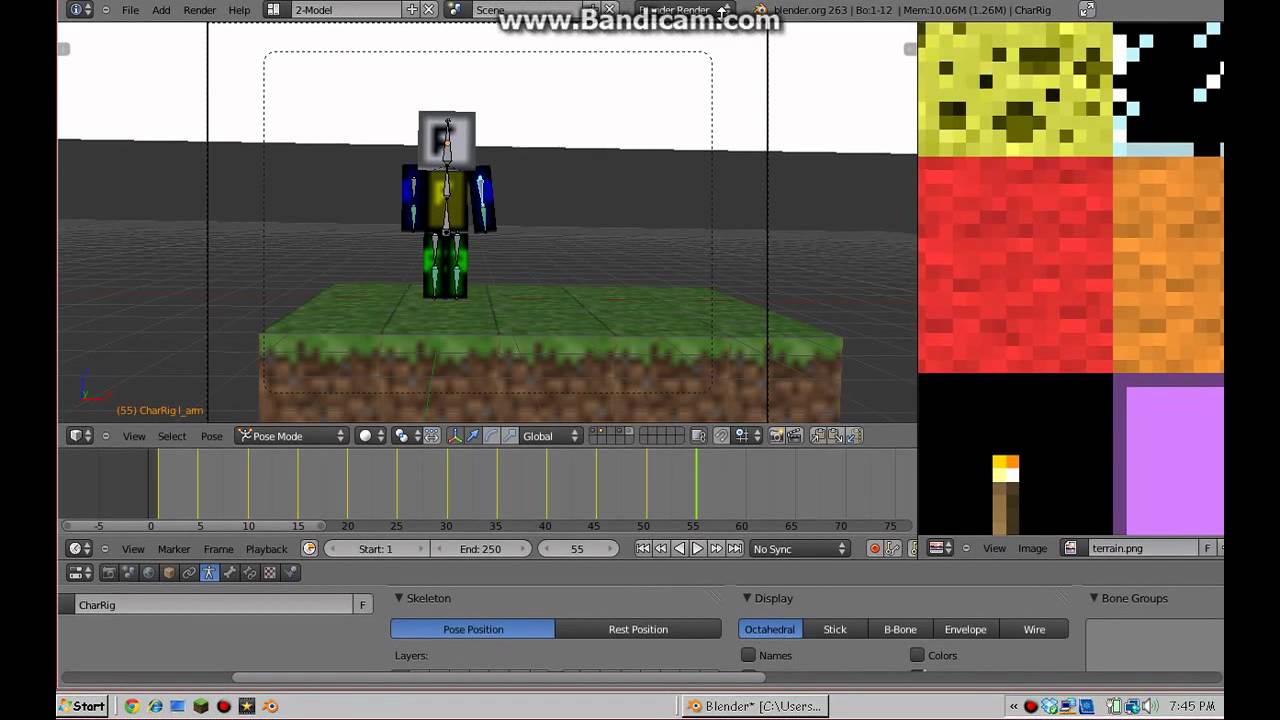Open the Pose Mode selector
This screenshot has width=1280, height=720.
pos(291,436)
